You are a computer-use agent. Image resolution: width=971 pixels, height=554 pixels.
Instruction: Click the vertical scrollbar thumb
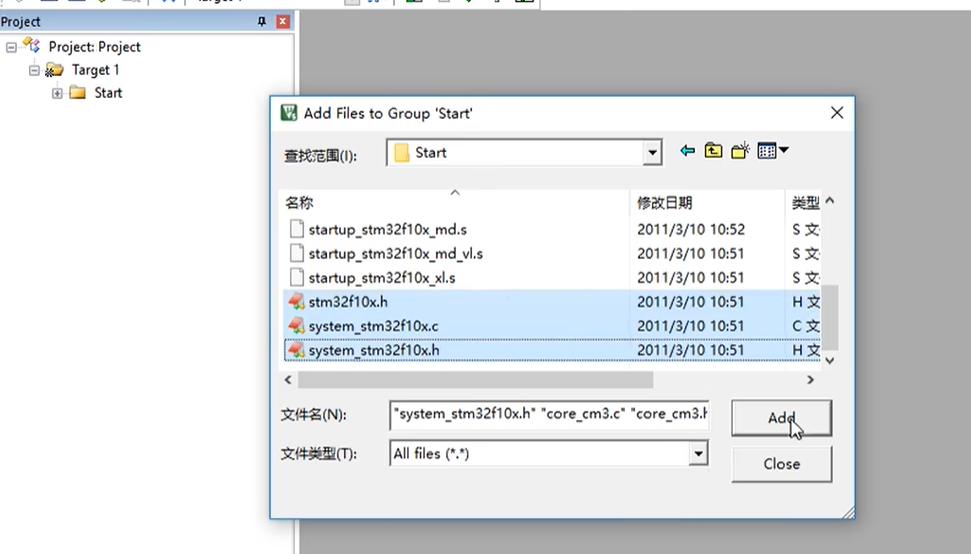click(x=830, y=317)
